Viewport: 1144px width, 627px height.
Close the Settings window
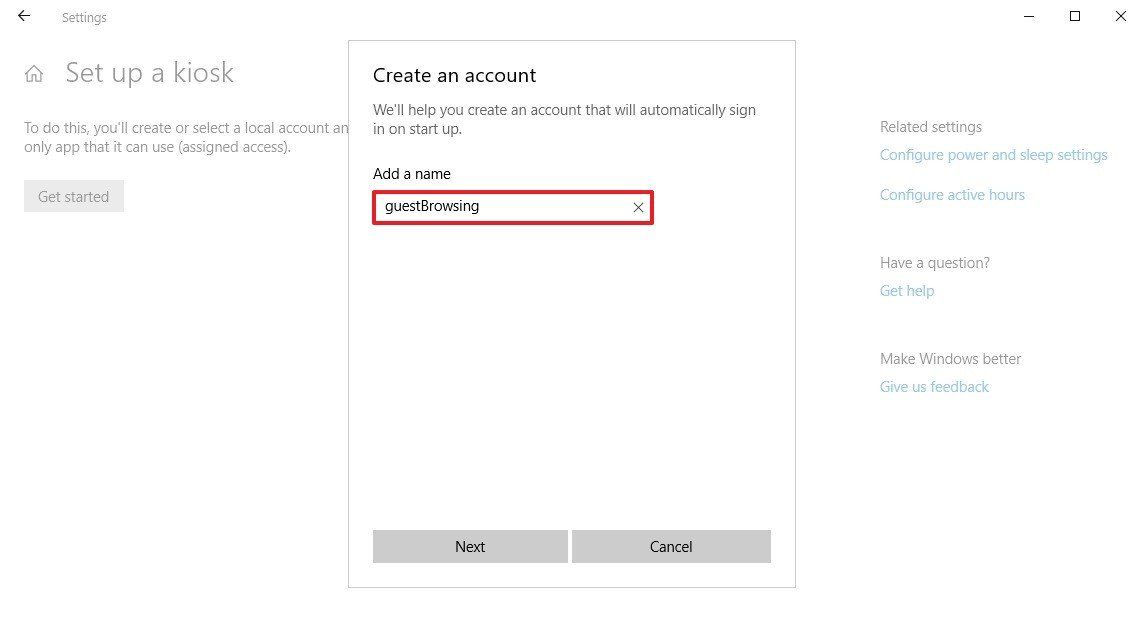tap(1120, 16)
